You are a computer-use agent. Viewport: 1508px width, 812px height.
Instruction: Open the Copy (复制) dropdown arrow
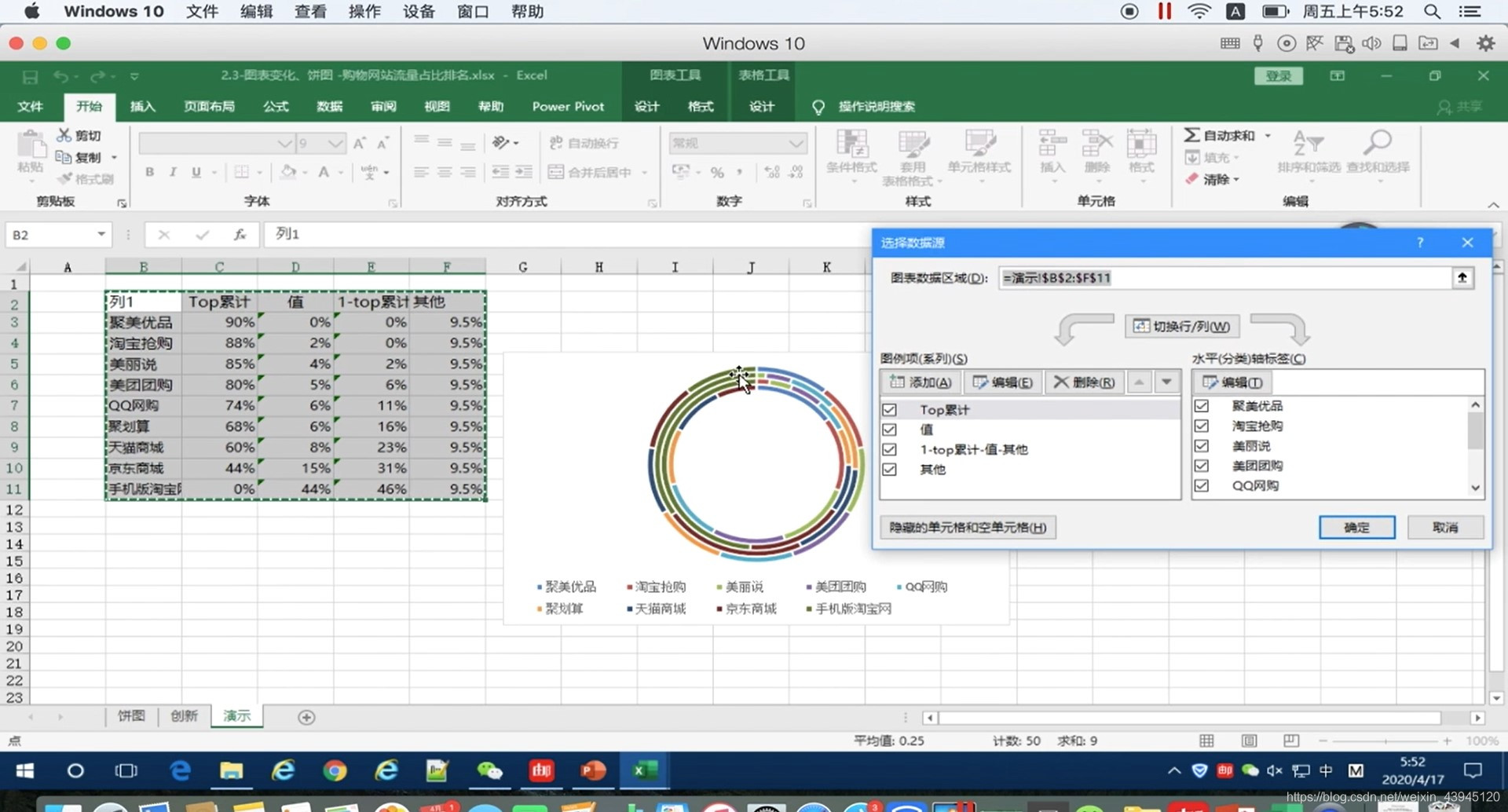114,158
